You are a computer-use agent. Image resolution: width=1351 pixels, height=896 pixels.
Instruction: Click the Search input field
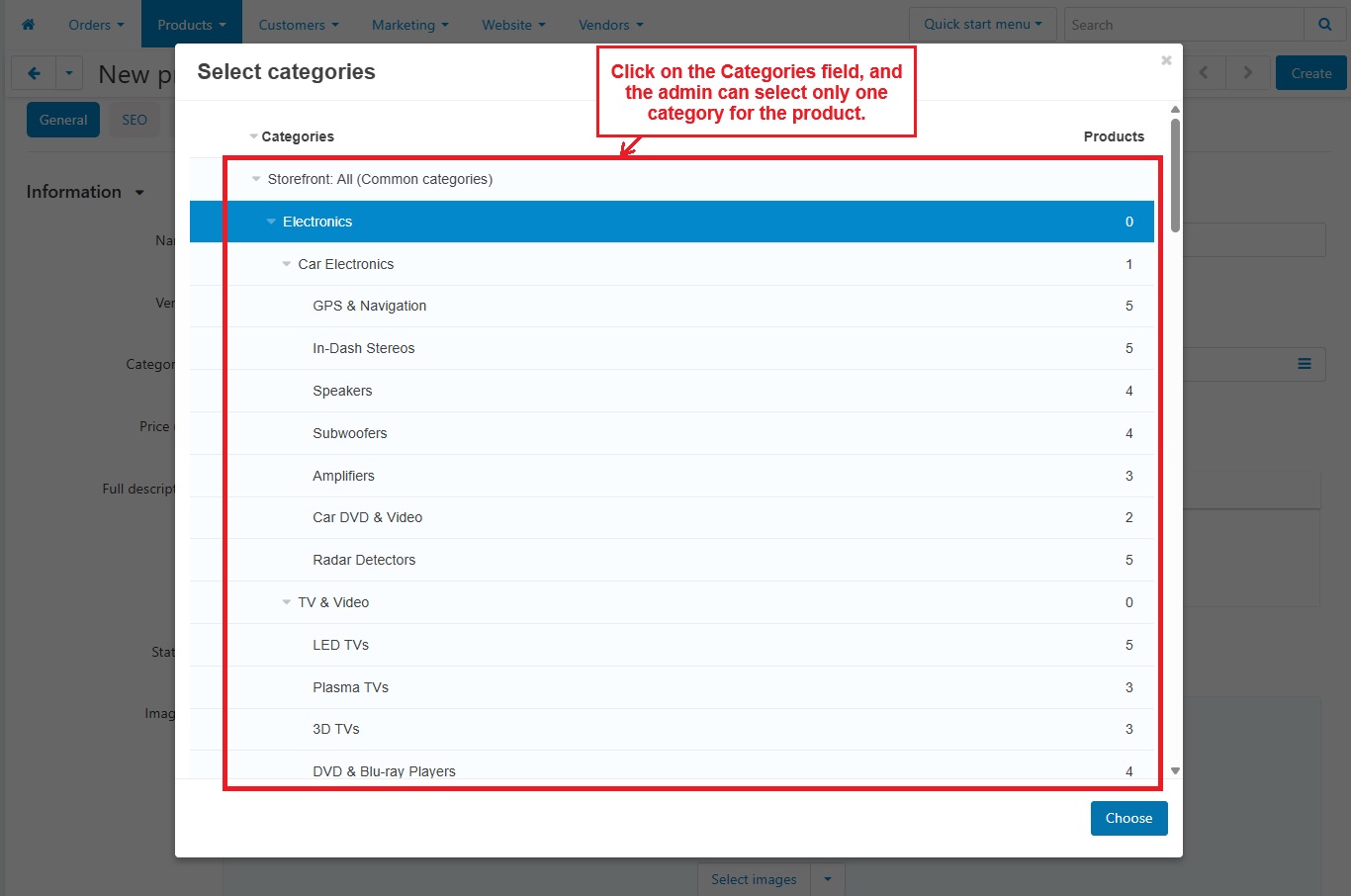pyautogui.click(x=1183, y=25)
